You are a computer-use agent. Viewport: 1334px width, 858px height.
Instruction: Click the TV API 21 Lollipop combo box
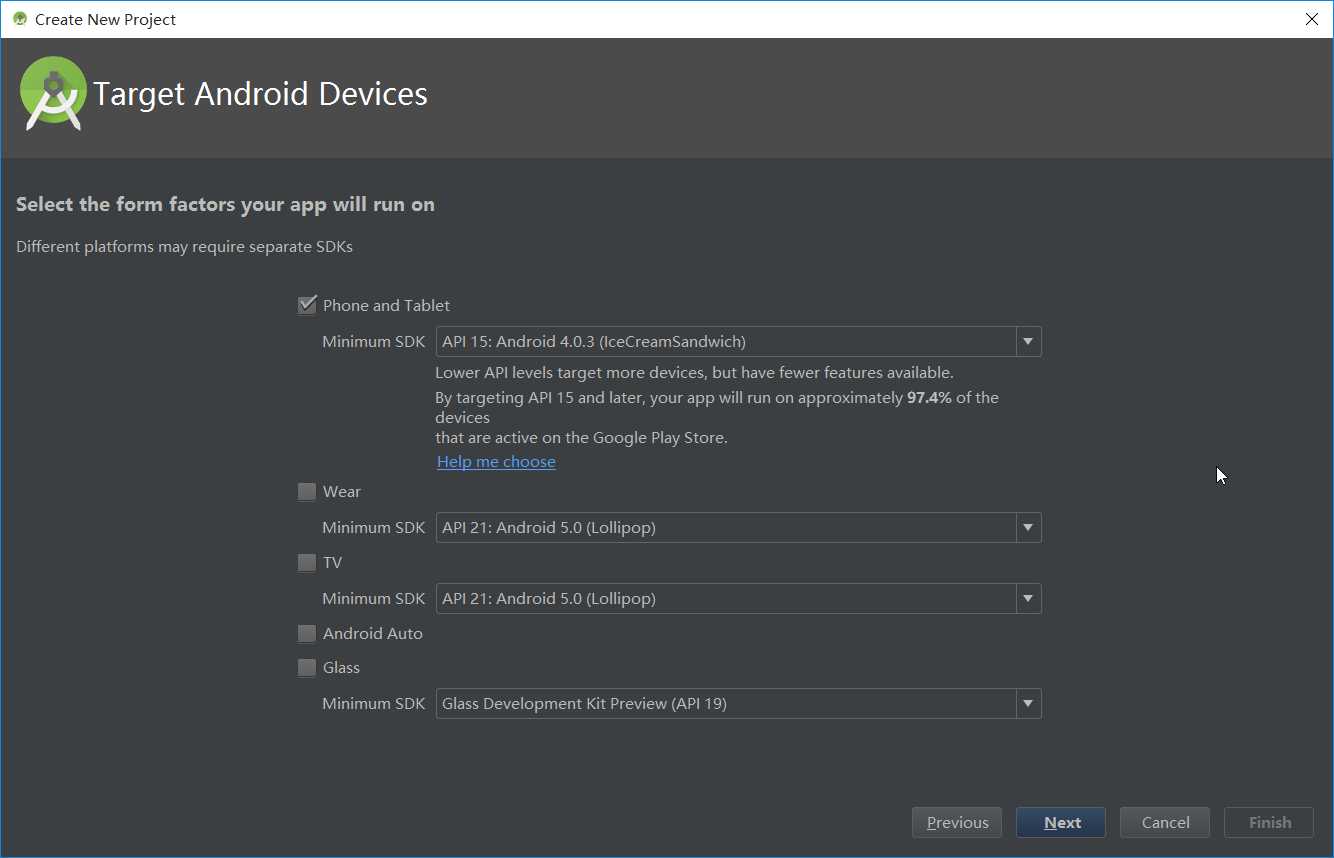coord(738,599)
